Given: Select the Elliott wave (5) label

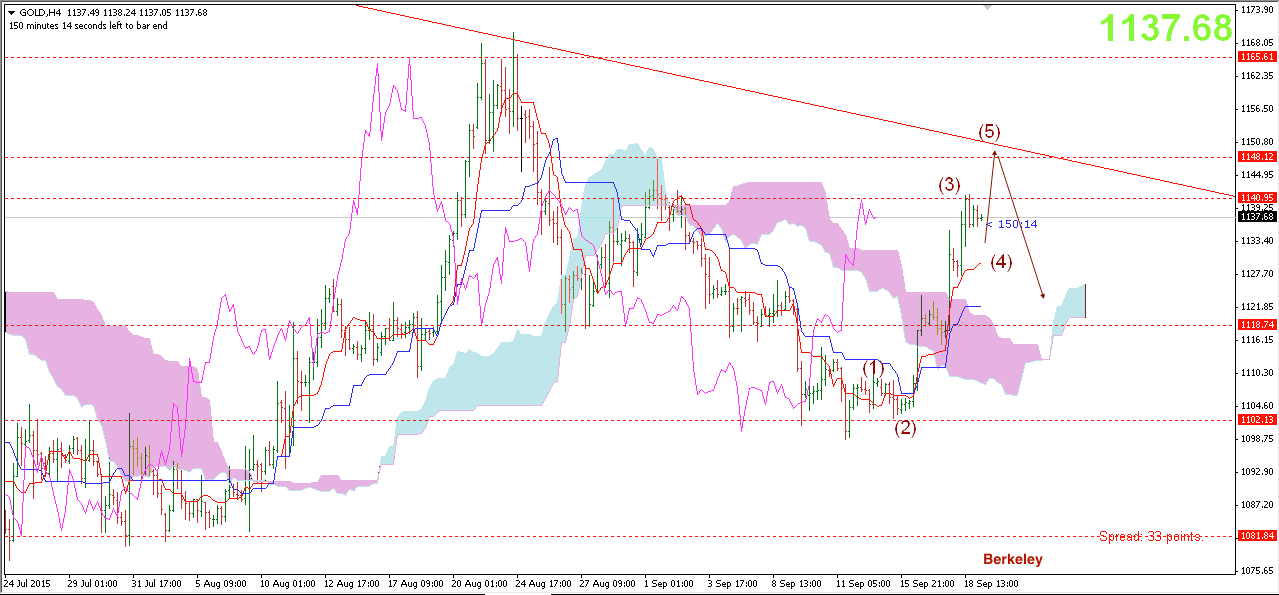Looking at the screenshot, I should tap(989, 132).
